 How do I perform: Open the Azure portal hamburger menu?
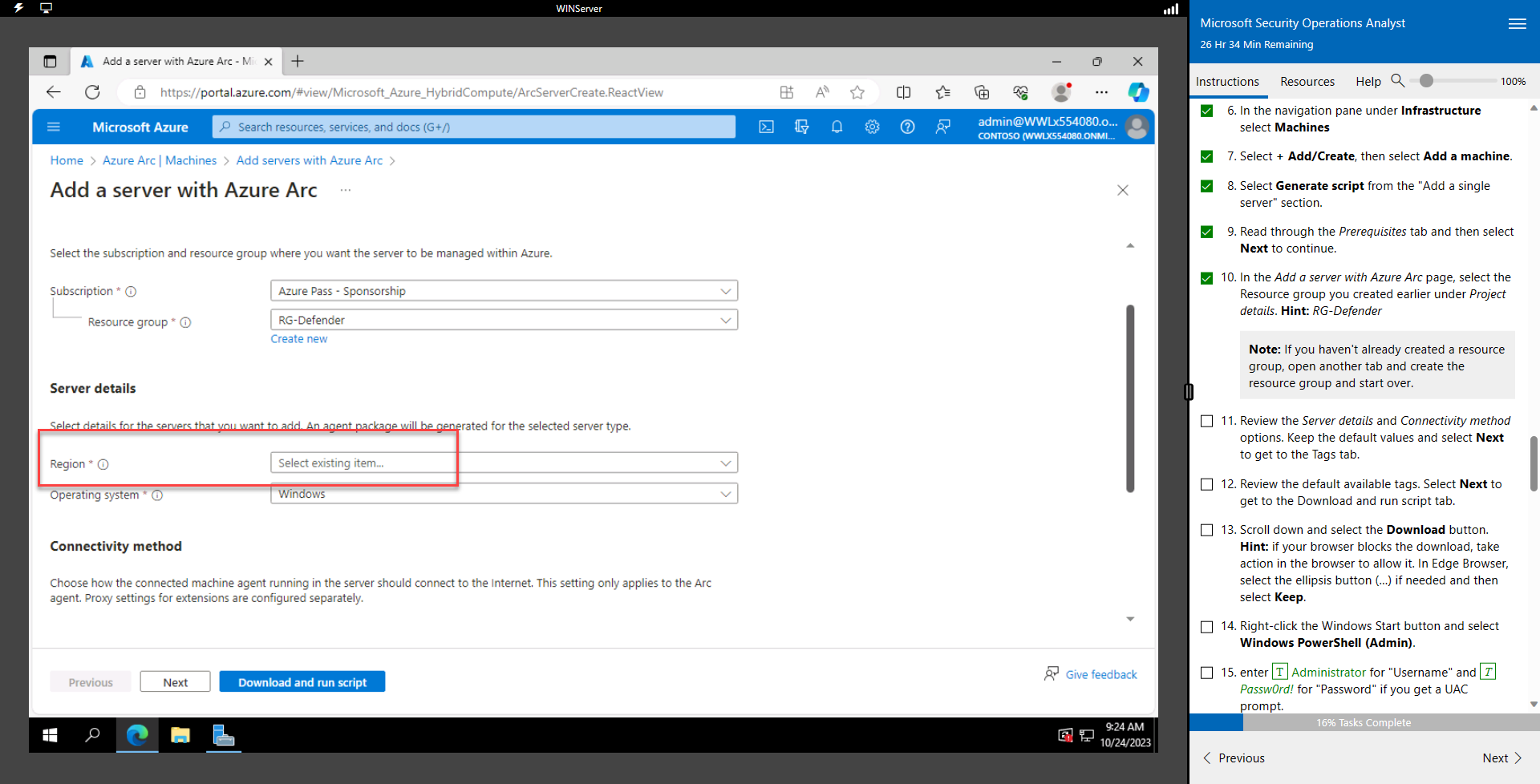pos(53,127)
